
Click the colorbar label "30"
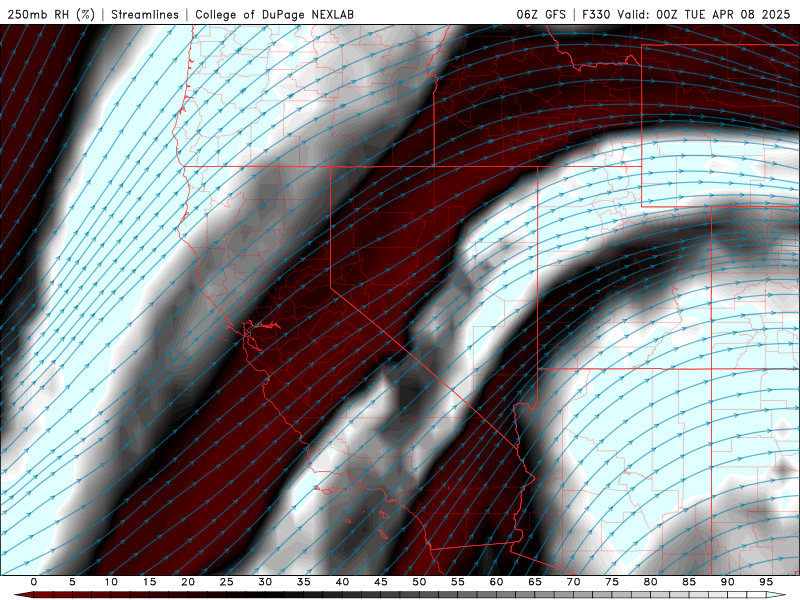[x=265, y=582]
